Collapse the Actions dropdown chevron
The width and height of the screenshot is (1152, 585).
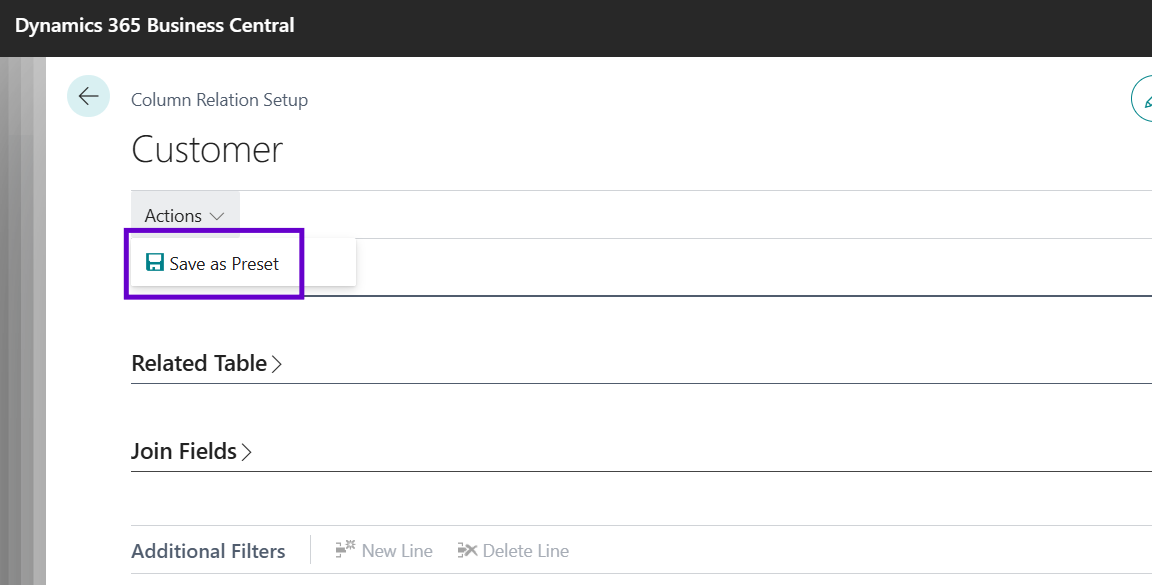point(217,216)
